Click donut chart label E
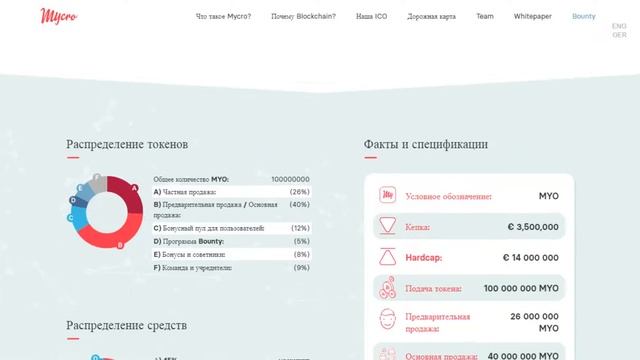Viewport: 640px width, 360px height. click(80, 188)
